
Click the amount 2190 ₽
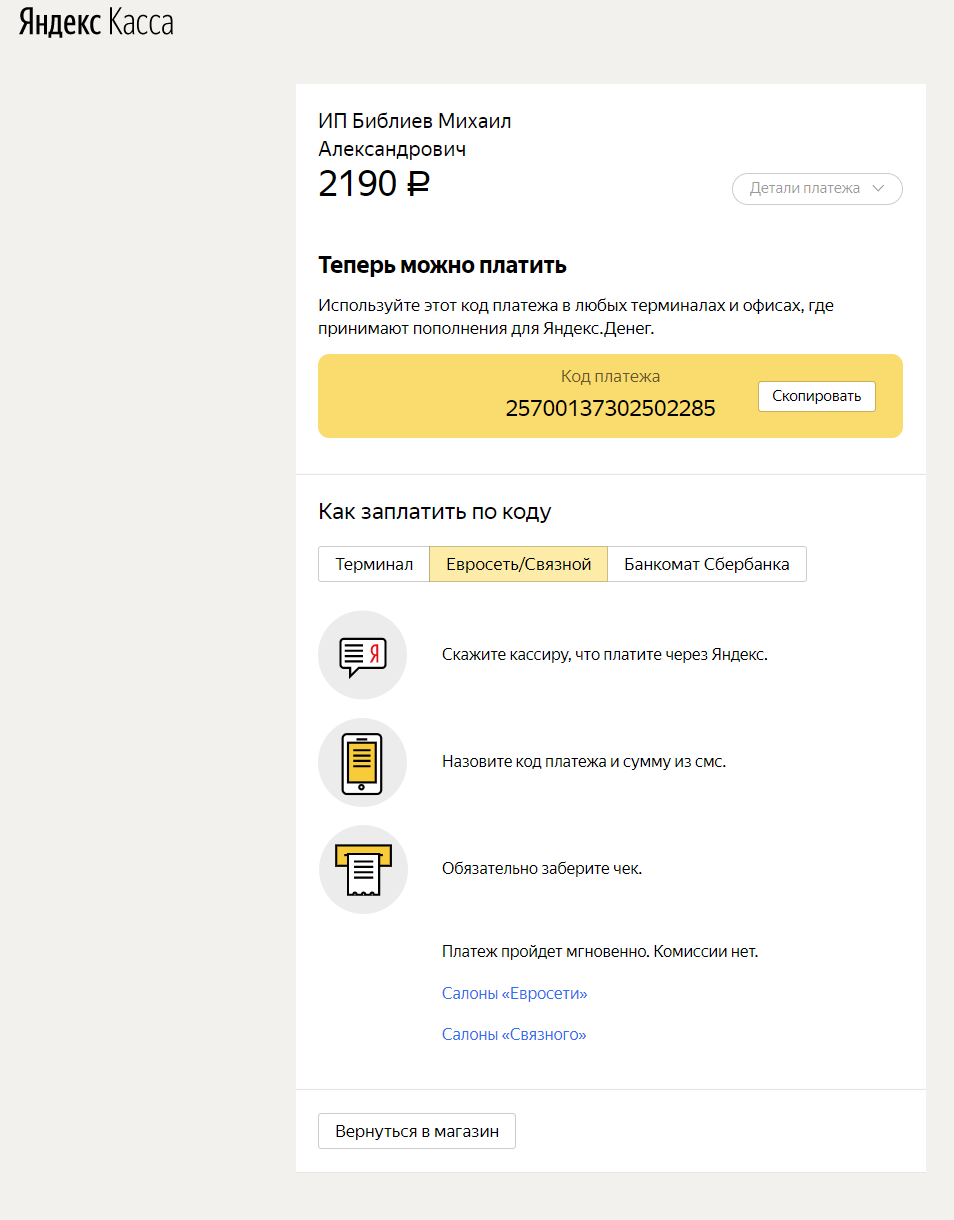374,184
